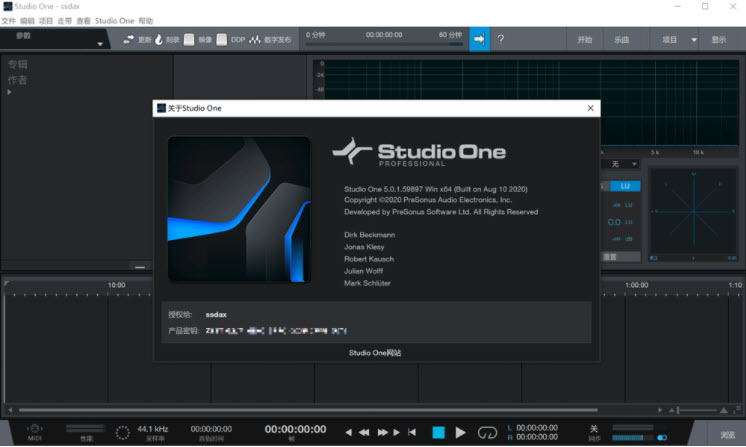Open the dropdown arrow next to 项目

(694, 40)
